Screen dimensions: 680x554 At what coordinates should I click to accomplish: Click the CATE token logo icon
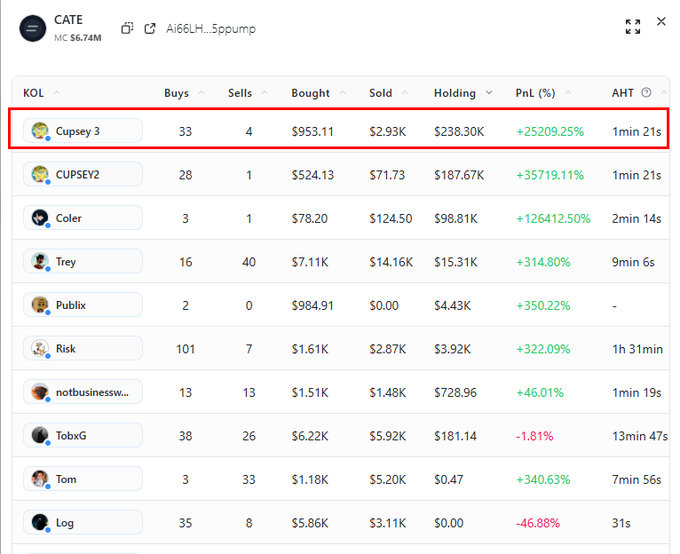point(33,29)
